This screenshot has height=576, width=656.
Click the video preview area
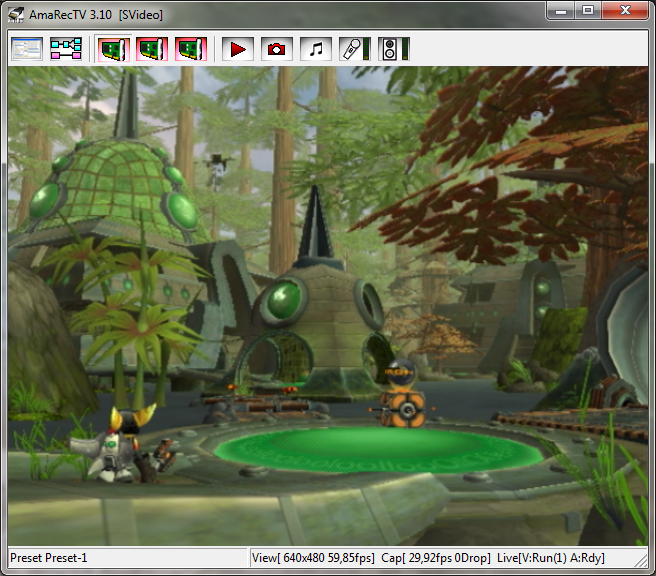328,300
